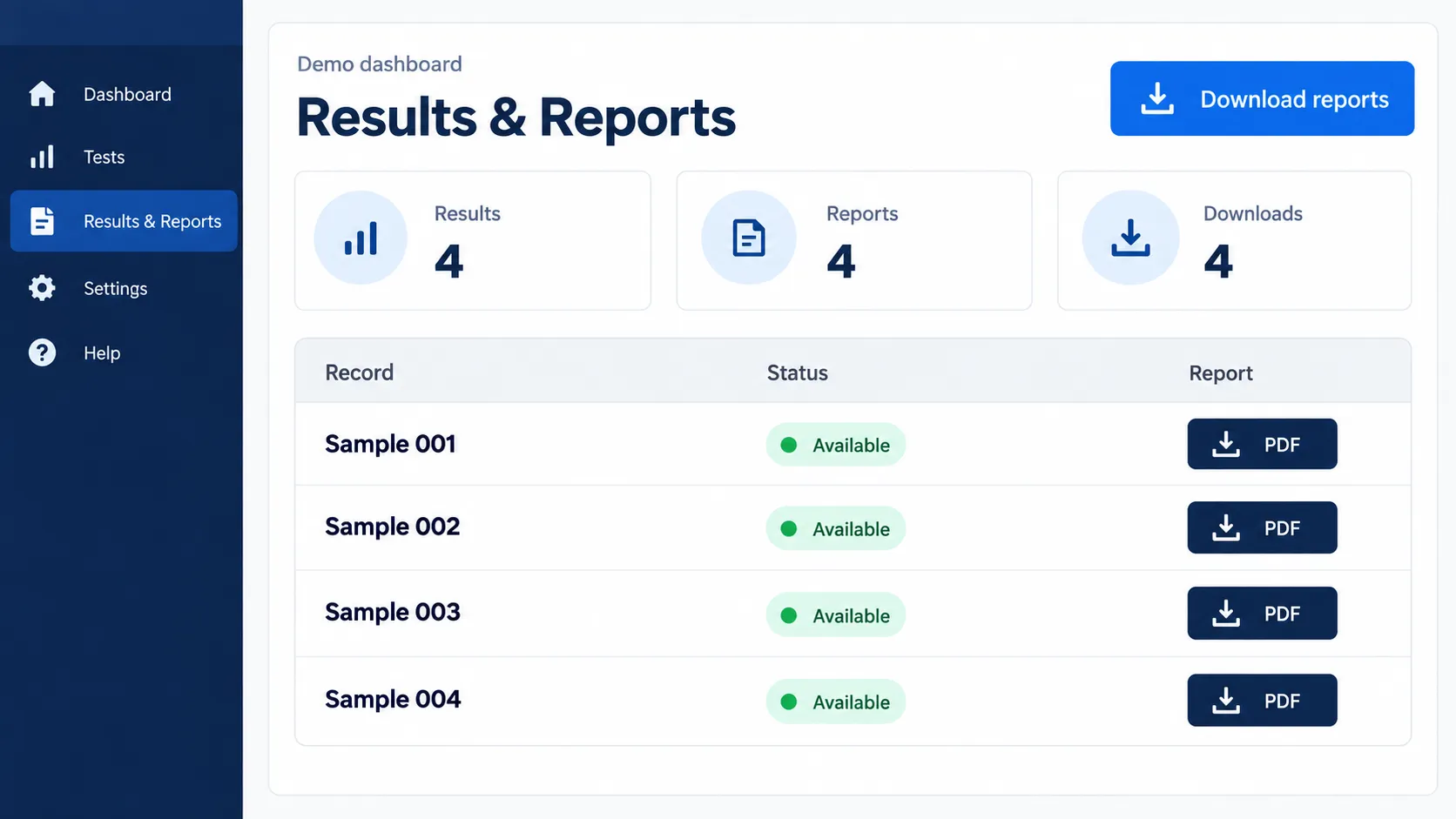Click the PDF label for Sample 003

(1282, 614)
